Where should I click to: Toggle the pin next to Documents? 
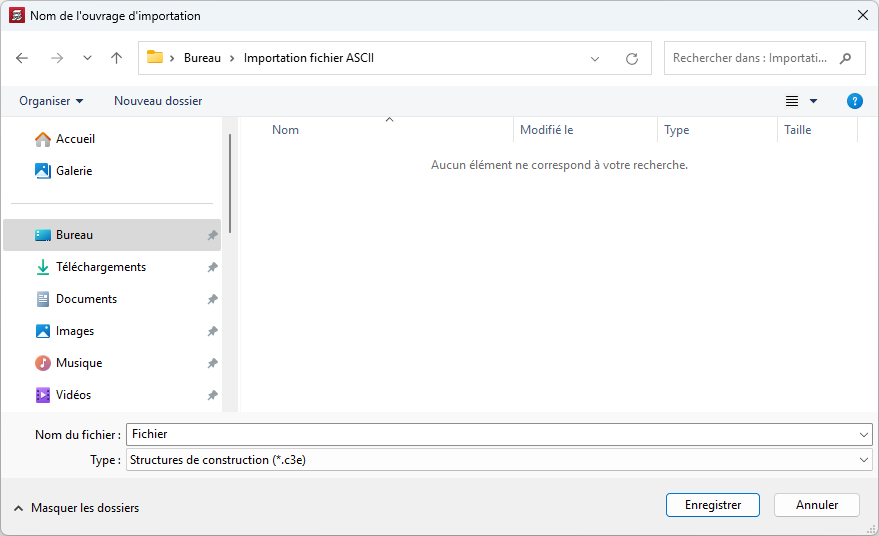[212, 299]
